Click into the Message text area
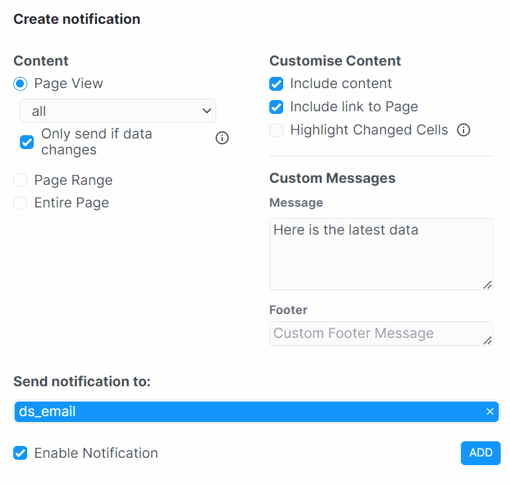The width and height of the screenshot is (510, 485). pyautogui.click(x=381, y=254)
